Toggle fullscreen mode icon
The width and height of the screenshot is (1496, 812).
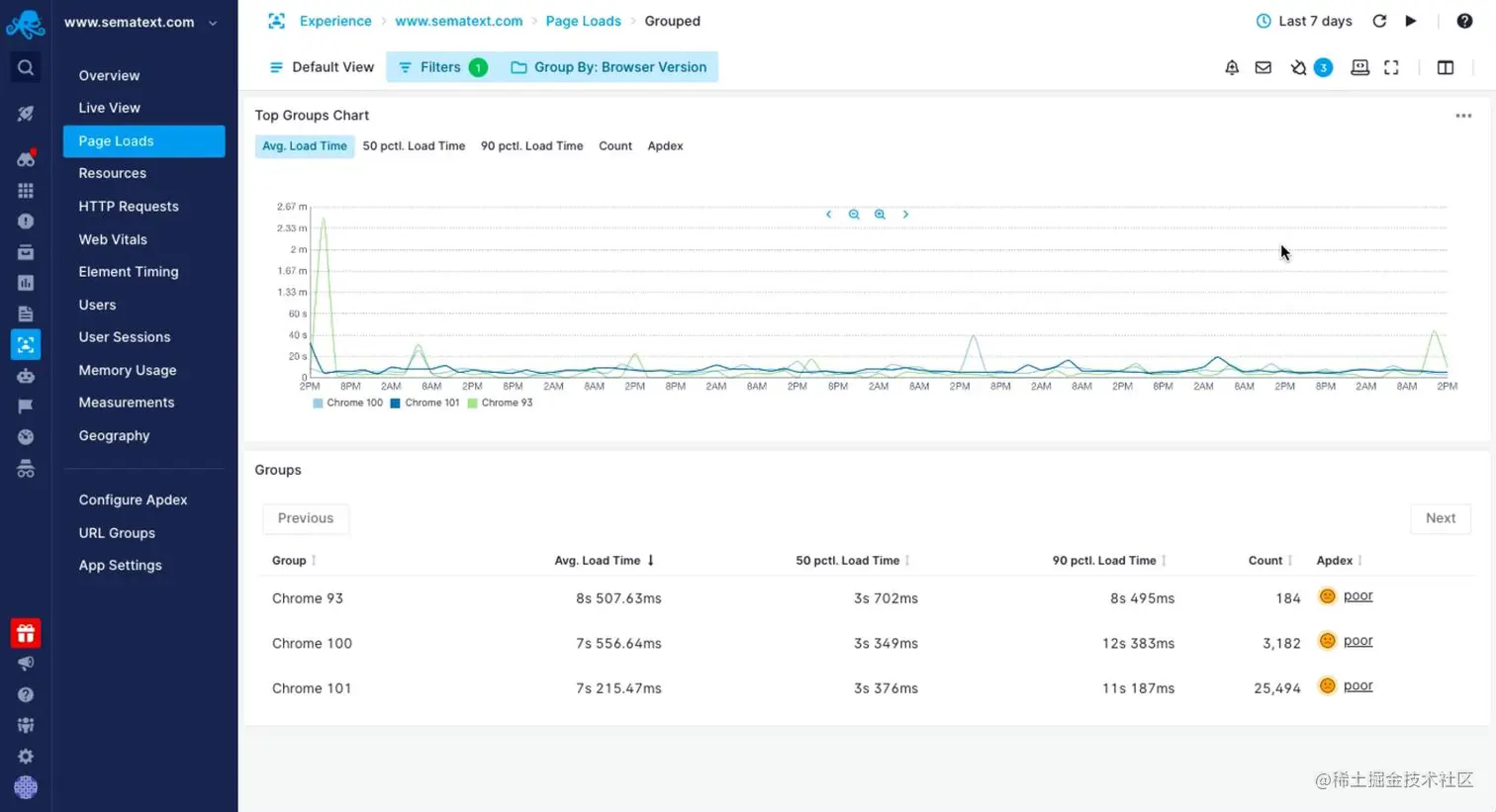click(x=1391, y=67)
